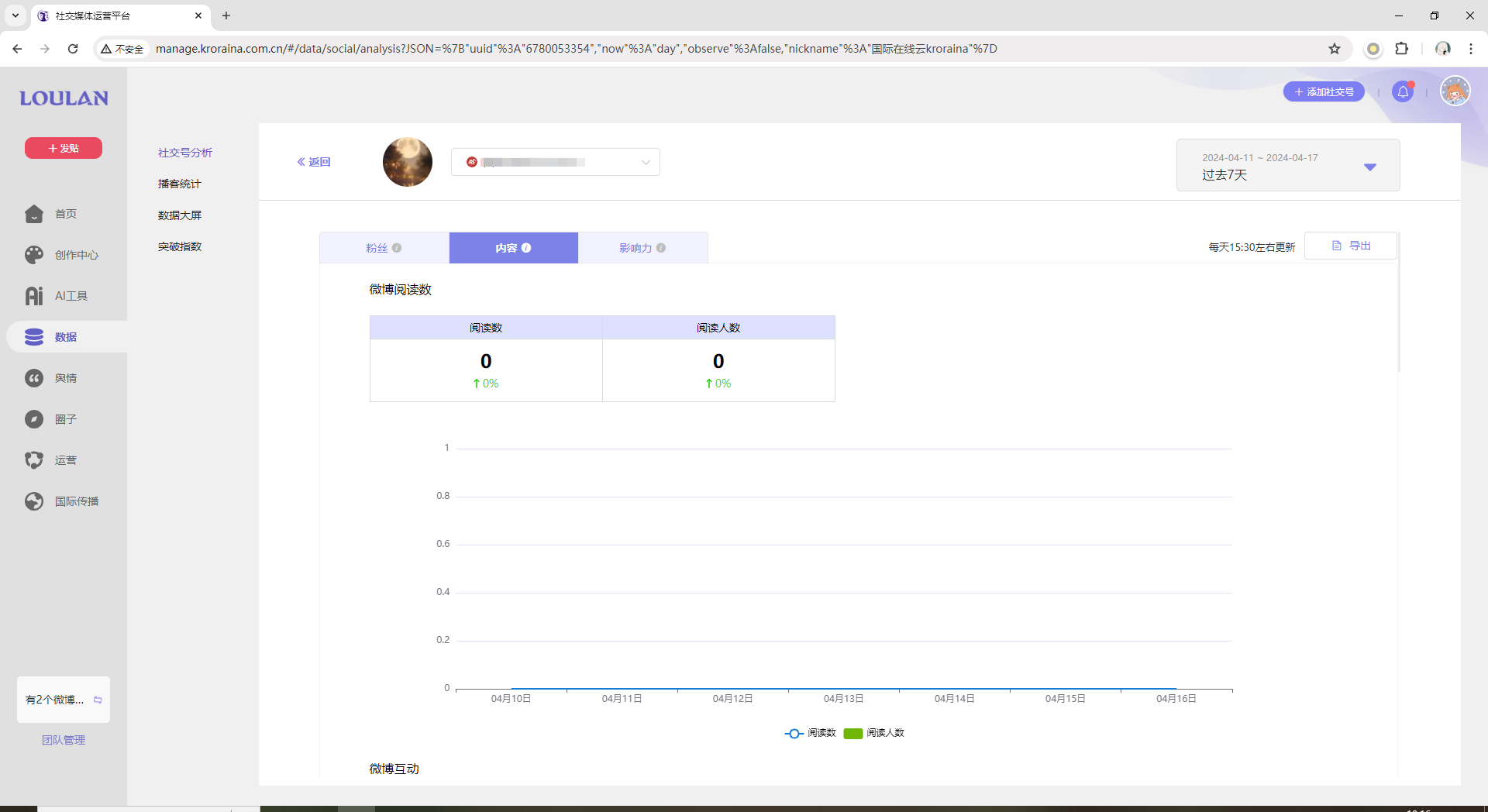1488x812 pixels.
Task: Click info icon on 粉丝 tab
Action: 397,248
